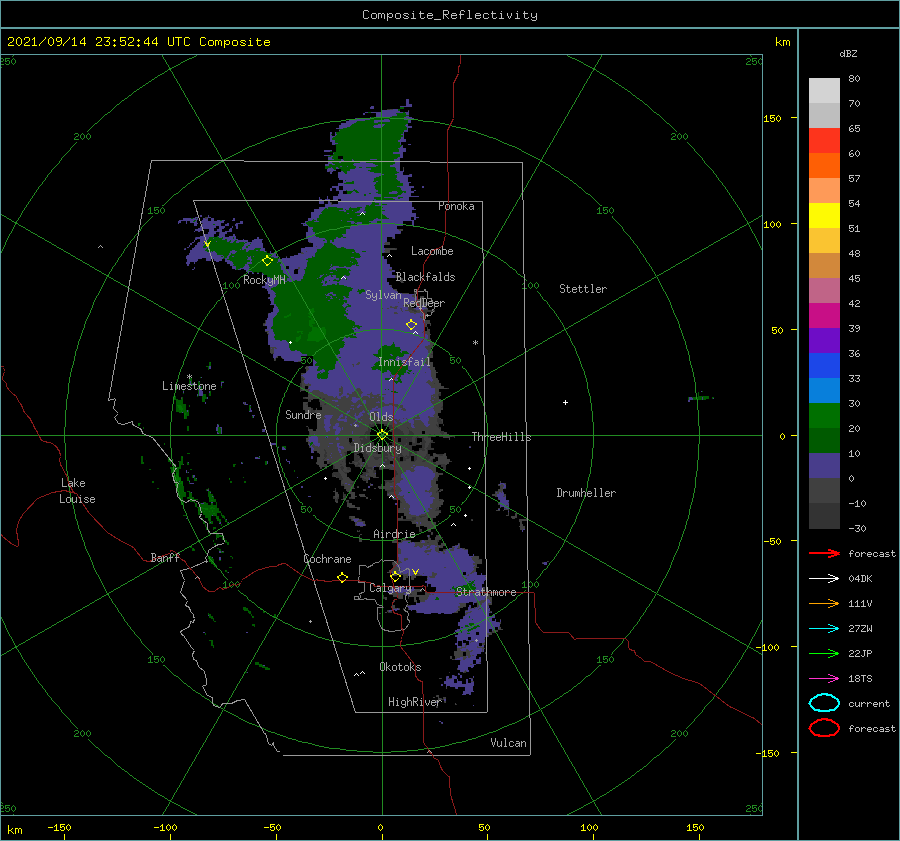Viewport: 900px width, 841px height.
Task: Click the HighRiver town label
Action: coord(414,703)
